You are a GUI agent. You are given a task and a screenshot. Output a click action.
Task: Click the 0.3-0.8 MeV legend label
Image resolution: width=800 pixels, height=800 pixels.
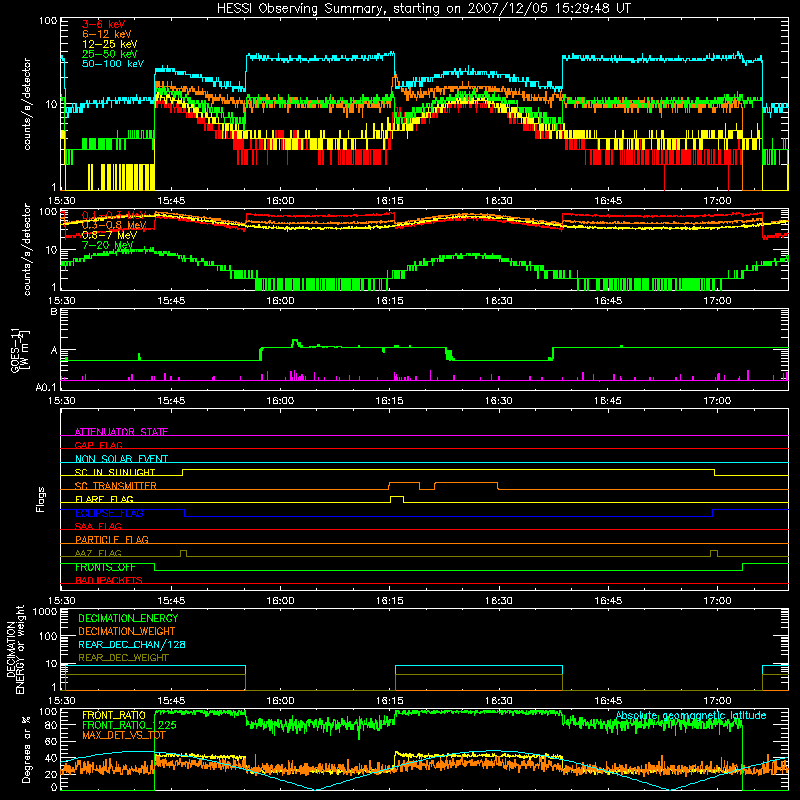[x=114, y=225]
